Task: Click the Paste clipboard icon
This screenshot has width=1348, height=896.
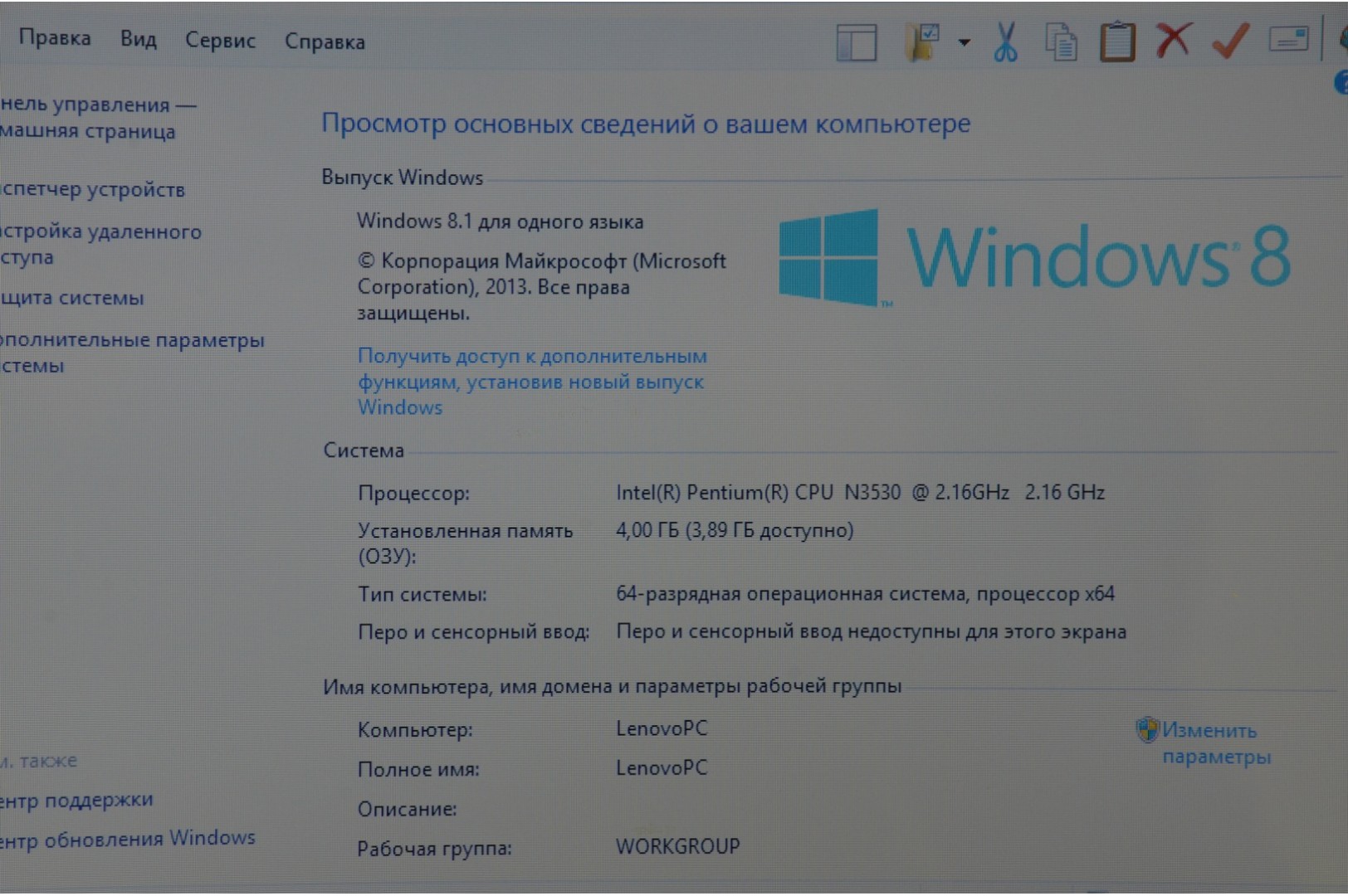Action: tap(1117, 41)
